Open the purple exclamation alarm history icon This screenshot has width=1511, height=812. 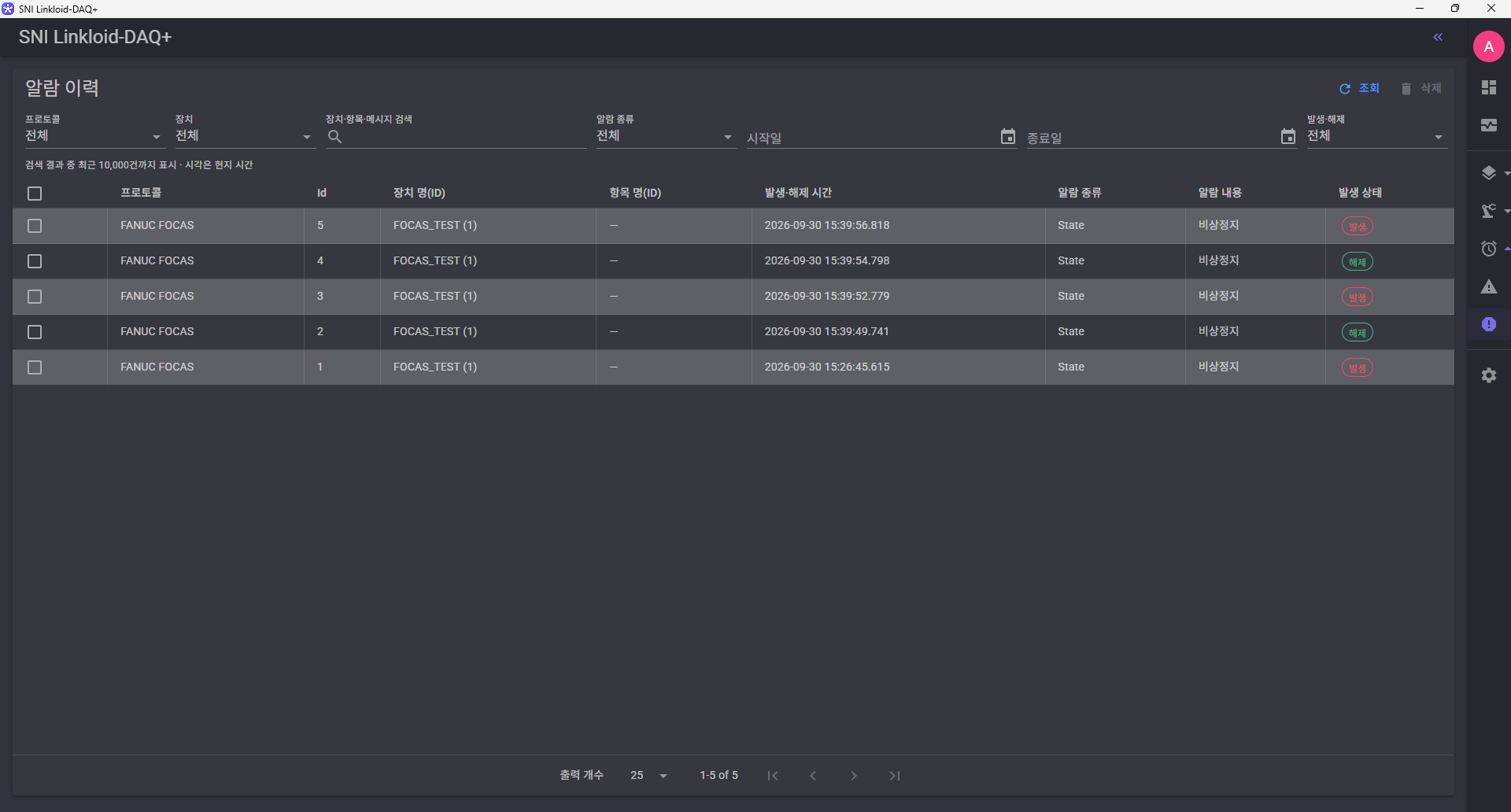[1488, 324]
